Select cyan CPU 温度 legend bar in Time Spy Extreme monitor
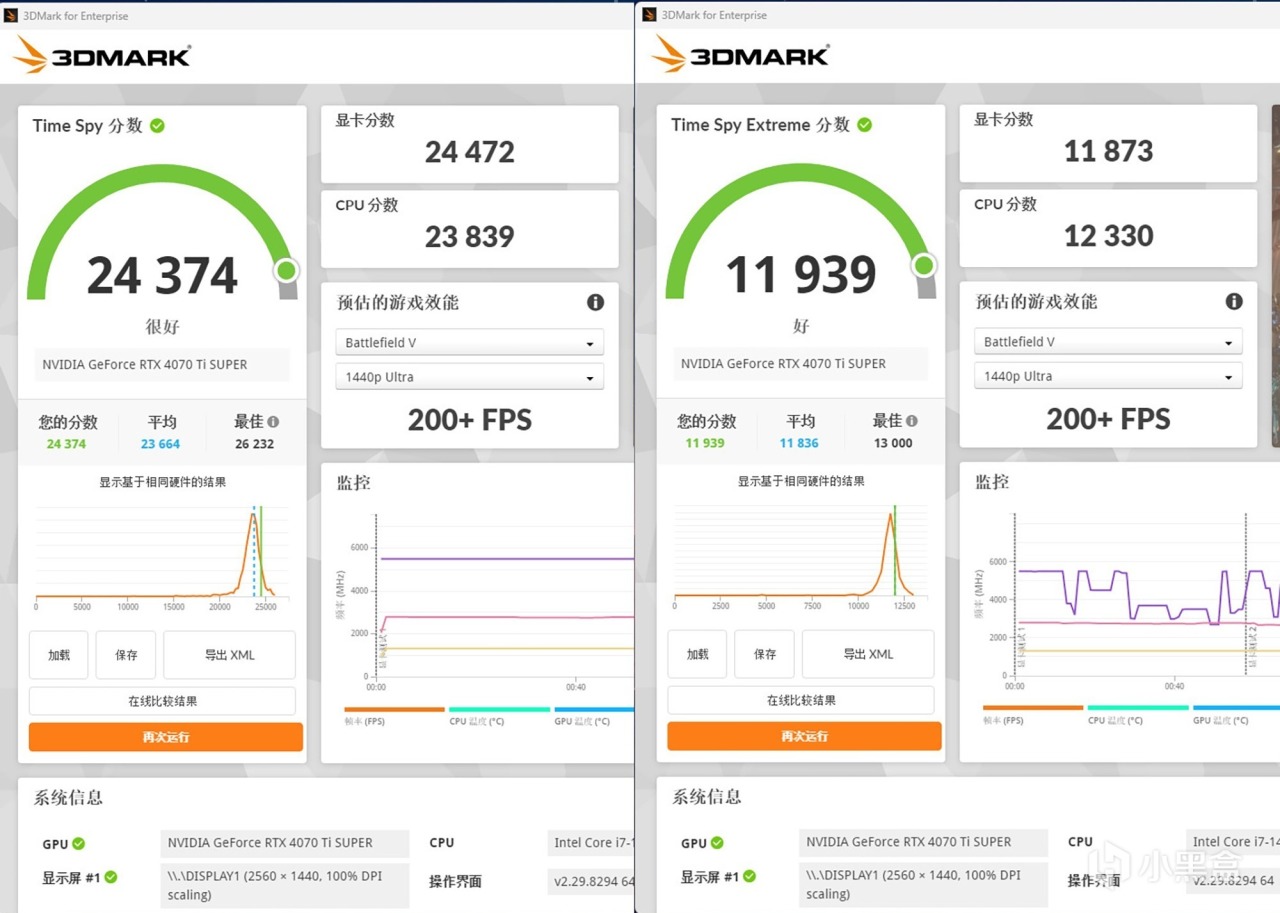 point(1138,708)
